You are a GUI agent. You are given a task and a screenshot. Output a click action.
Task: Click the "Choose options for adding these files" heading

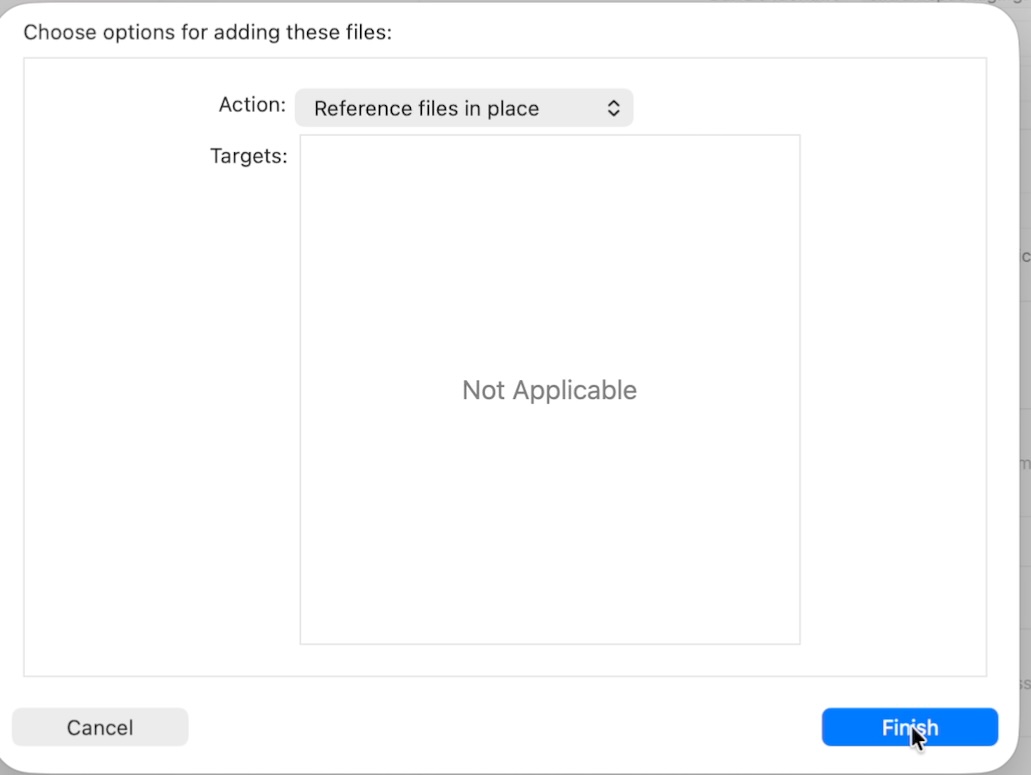[207, 32]
